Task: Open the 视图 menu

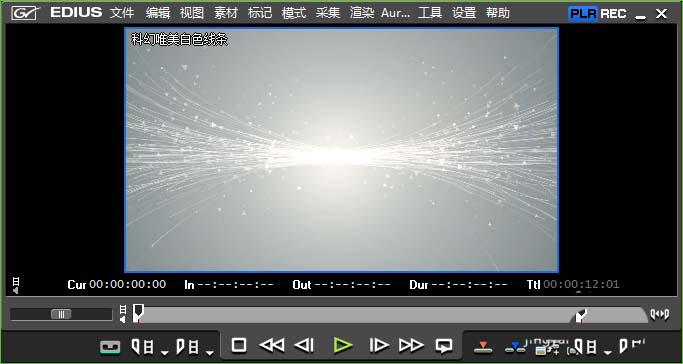Action: [x=192, y=13]
